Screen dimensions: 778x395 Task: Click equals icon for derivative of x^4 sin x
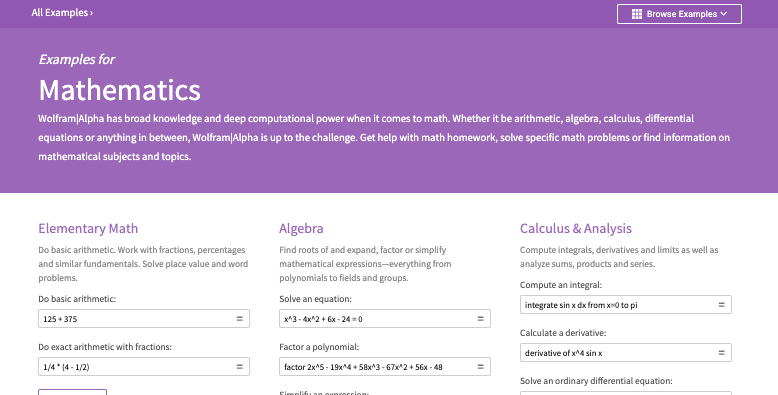(721, 353)
